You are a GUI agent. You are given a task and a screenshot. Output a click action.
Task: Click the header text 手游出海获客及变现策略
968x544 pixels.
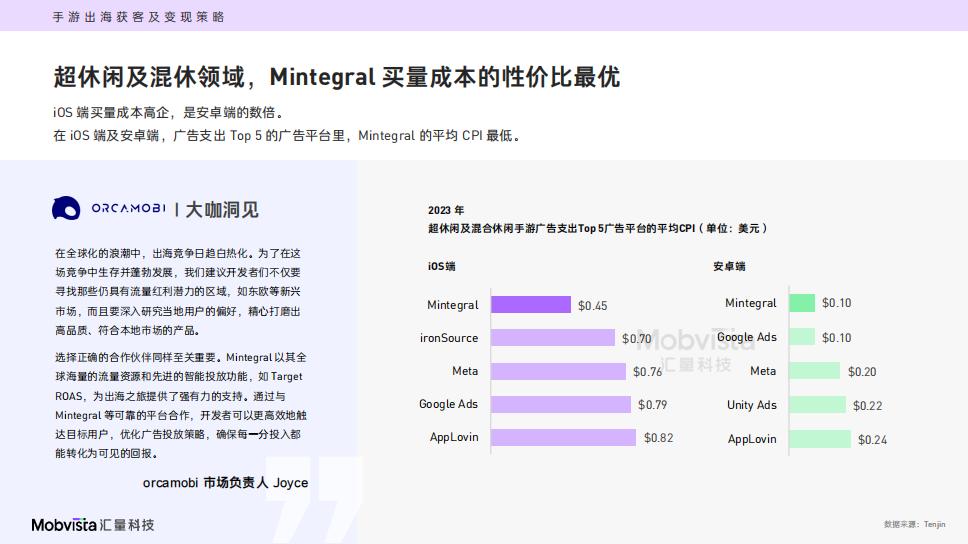click(x=138, y=17)
